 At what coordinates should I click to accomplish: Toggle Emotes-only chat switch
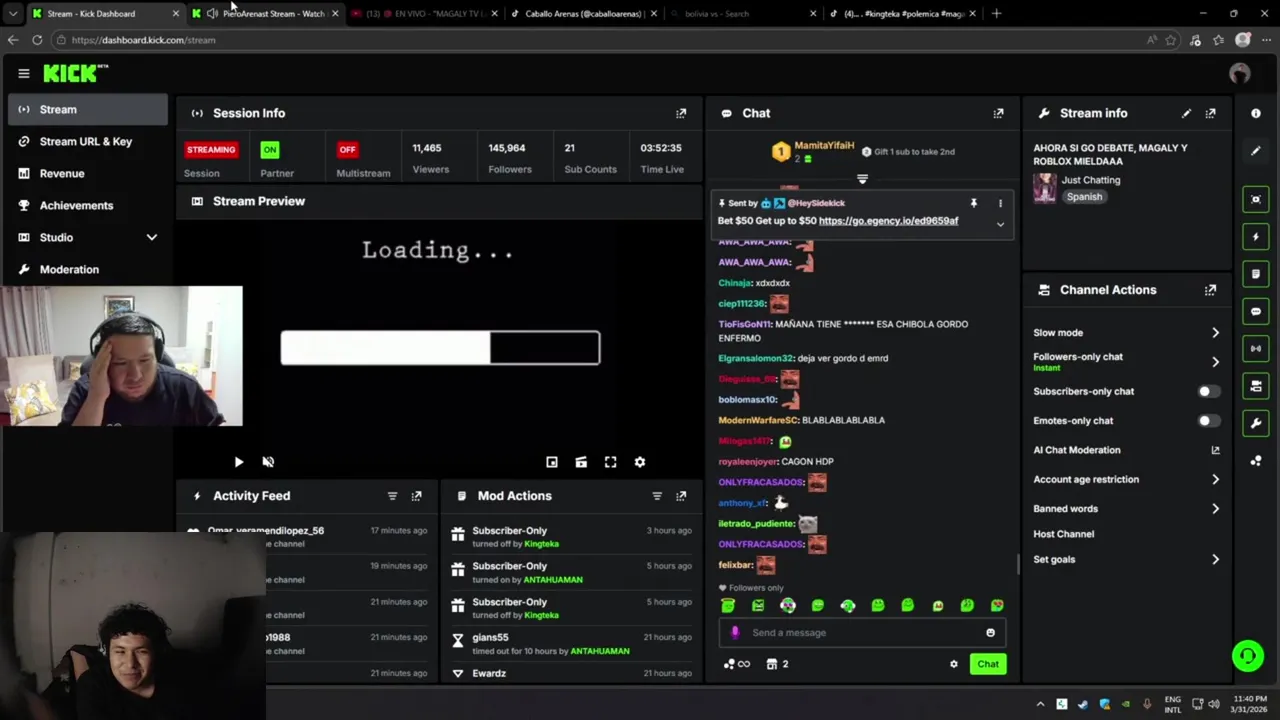pos(1208,421)
